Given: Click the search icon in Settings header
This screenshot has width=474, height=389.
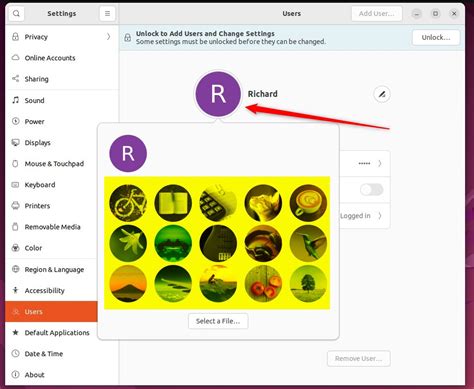Looking at the screenshot, I should tap(16, 14).
